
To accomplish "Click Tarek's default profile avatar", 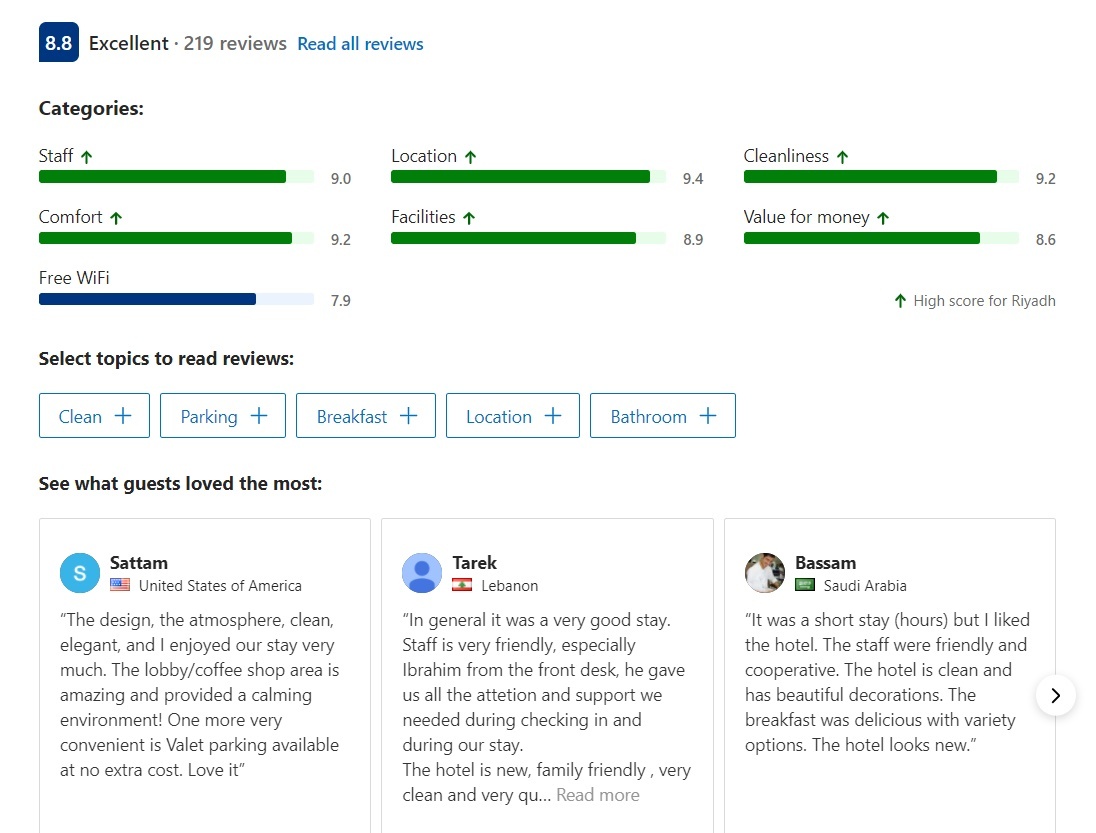I will [422, 573].
